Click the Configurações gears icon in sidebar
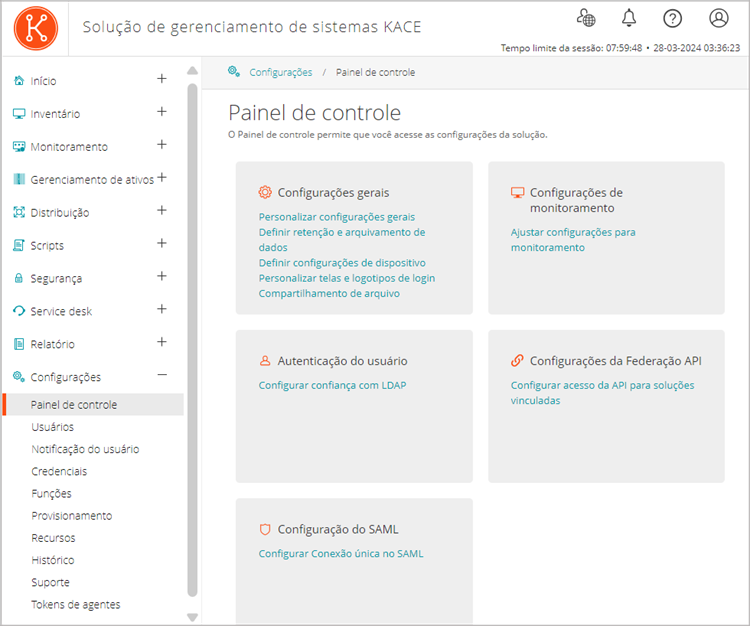 (19, 377)
